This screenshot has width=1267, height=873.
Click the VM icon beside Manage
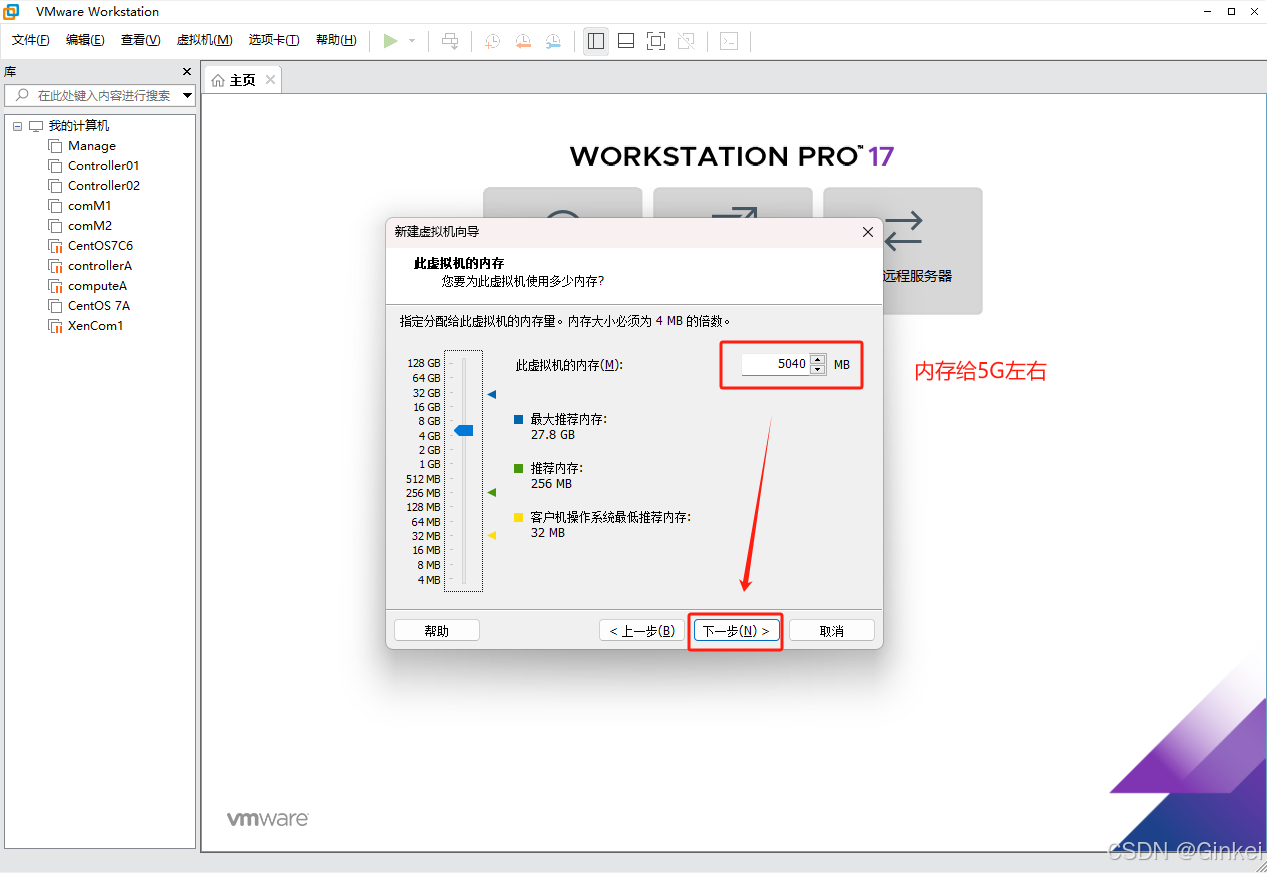click(x=55, y=146)
